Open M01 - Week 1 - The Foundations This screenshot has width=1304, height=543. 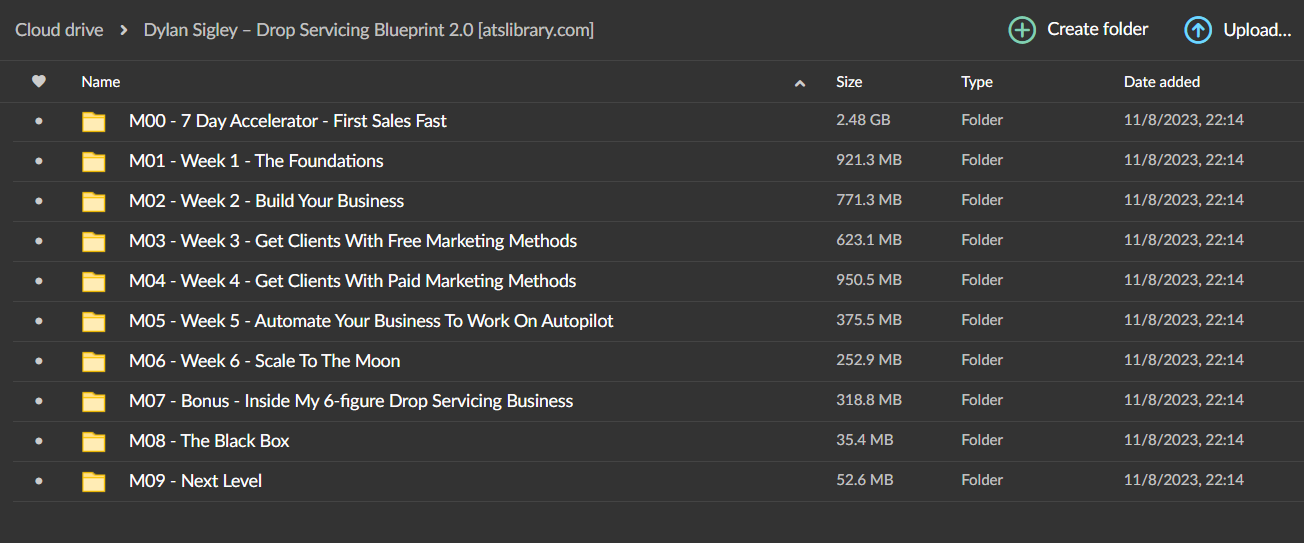(x=256, y=161)
